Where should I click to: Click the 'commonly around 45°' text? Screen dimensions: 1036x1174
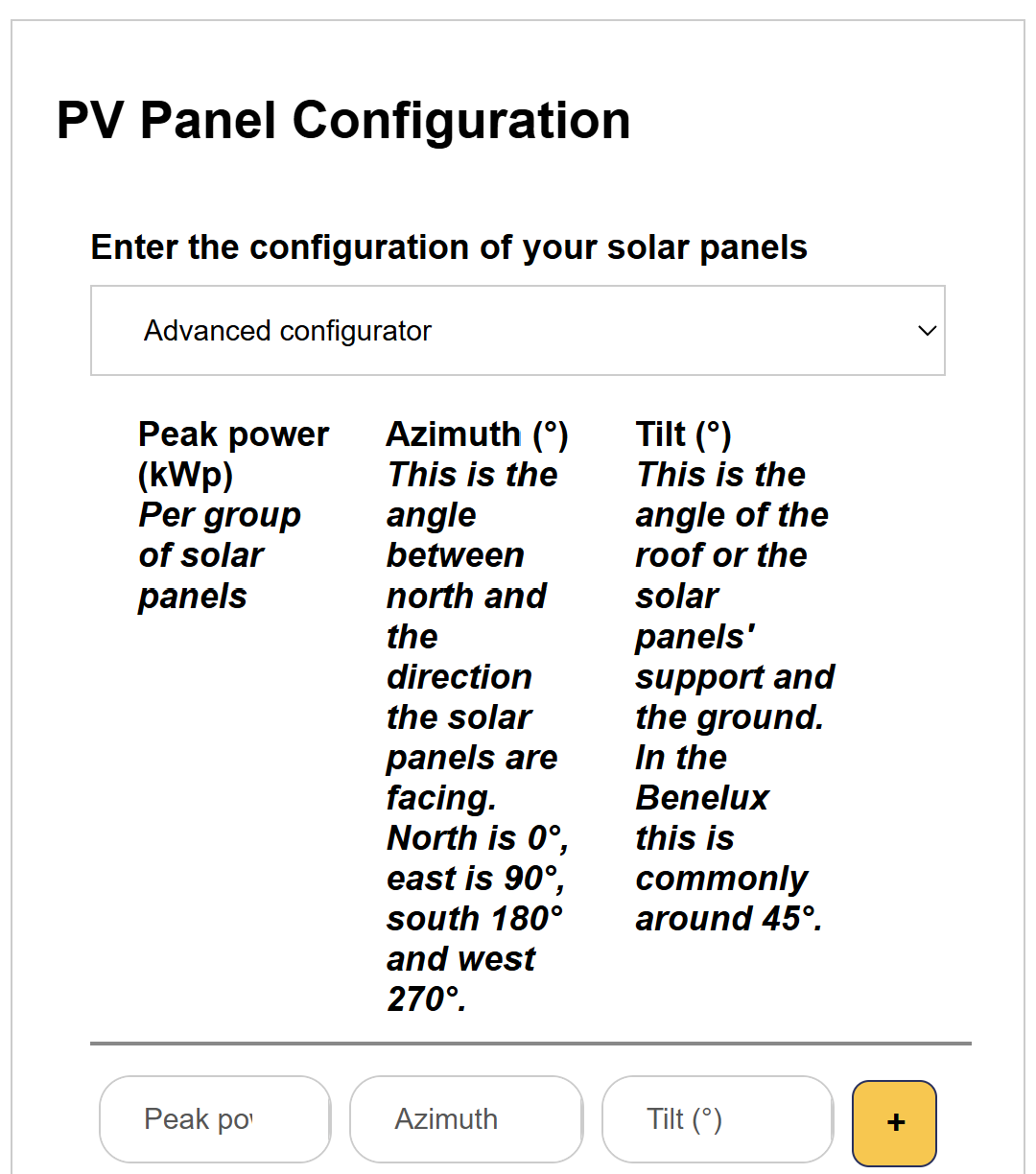coord(727,899)
